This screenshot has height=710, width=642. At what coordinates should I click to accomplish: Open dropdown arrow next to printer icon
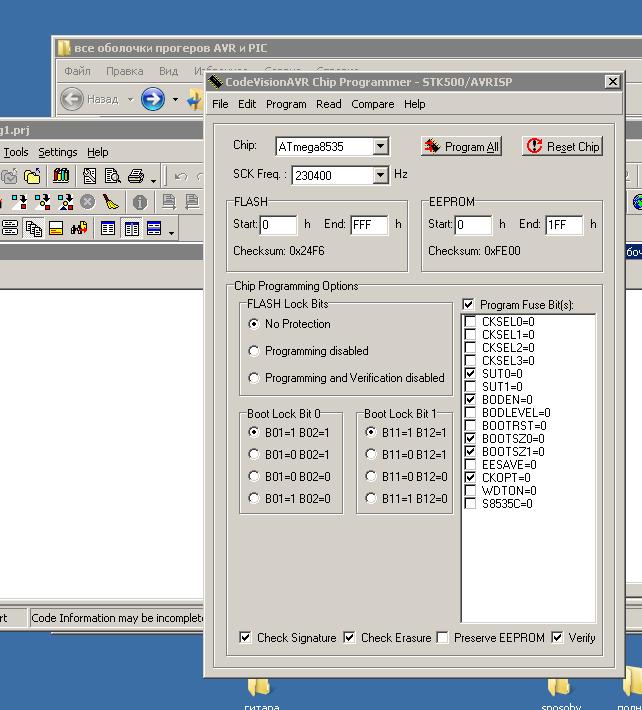tap(153, 181)
